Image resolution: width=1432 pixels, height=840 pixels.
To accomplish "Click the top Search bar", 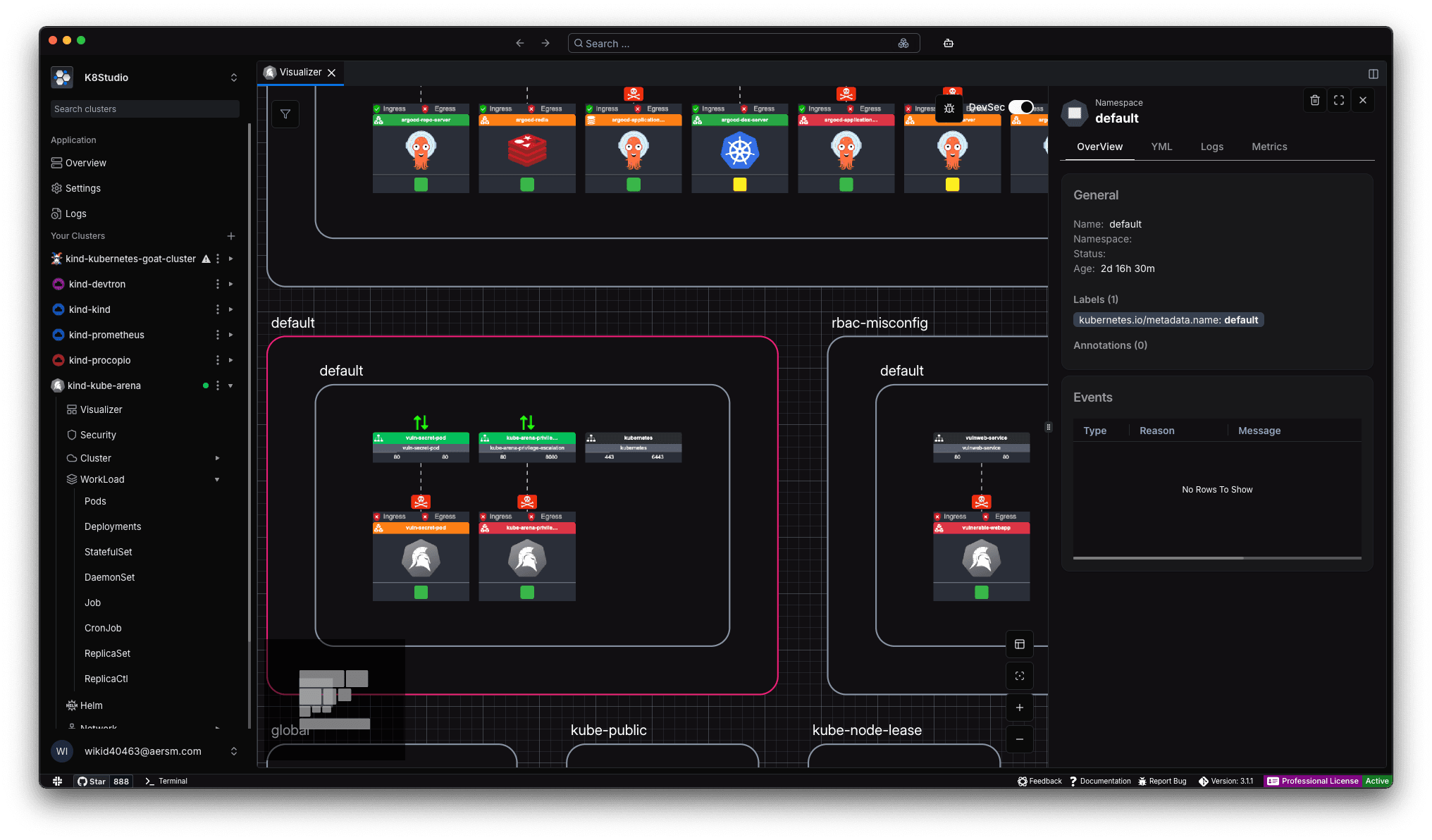I will pyautogui.click(x=743, y=43).
